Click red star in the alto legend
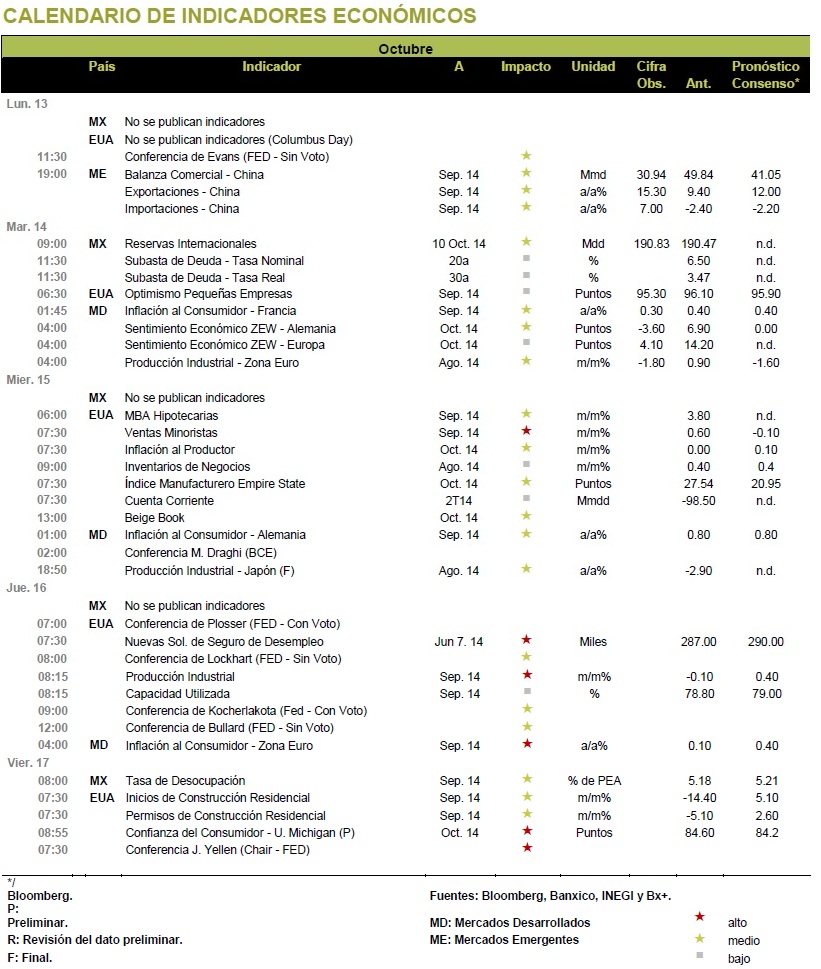The width and height of the screenshot is (821, 969). pyautogui.click(x=699, y=917)
